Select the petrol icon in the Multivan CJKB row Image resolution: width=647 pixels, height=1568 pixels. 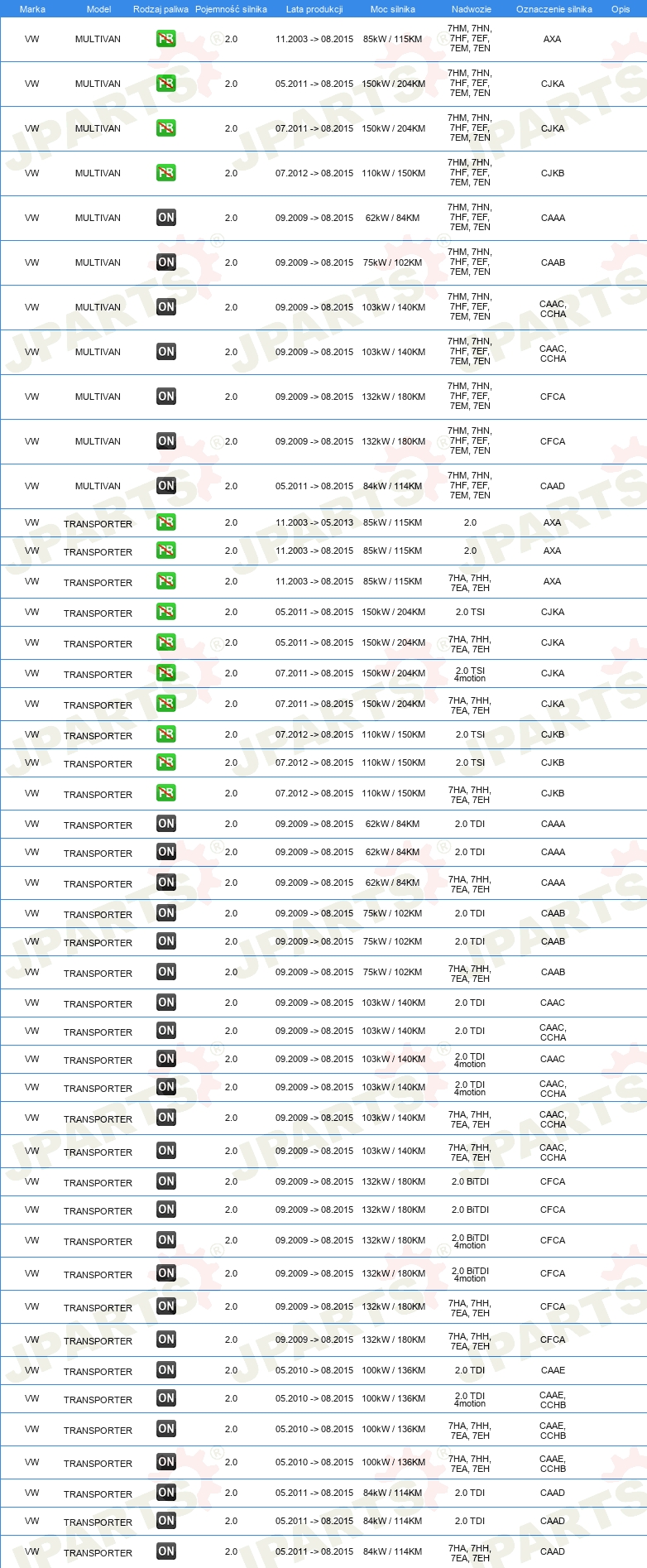click(166, 173)
